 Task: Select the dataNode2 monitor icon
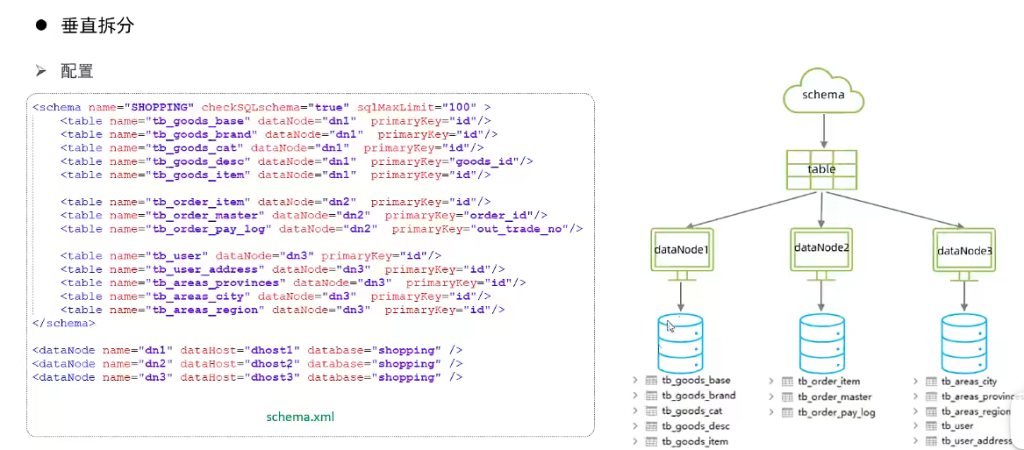pos(822,249)
